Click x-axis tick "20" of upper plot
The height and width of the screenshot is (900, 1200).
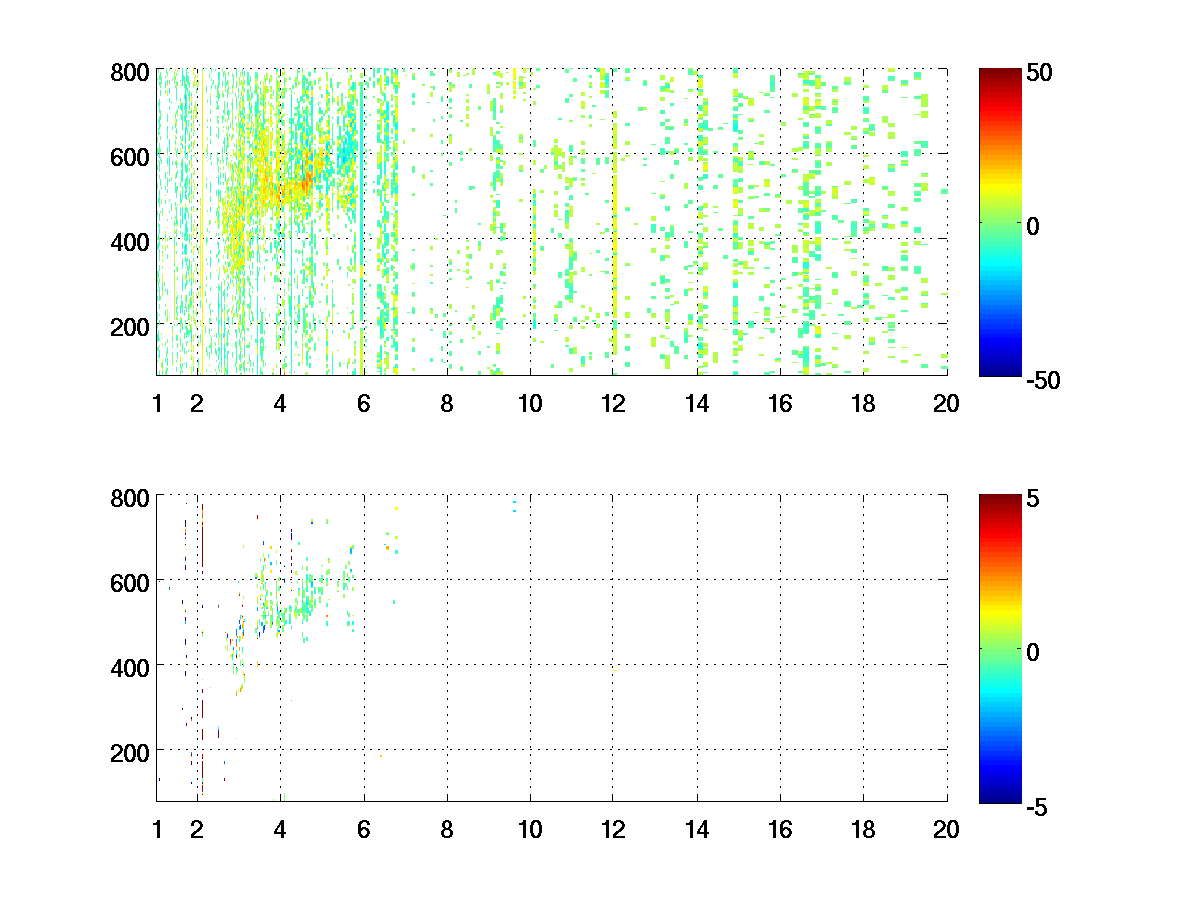coord(946,404)
